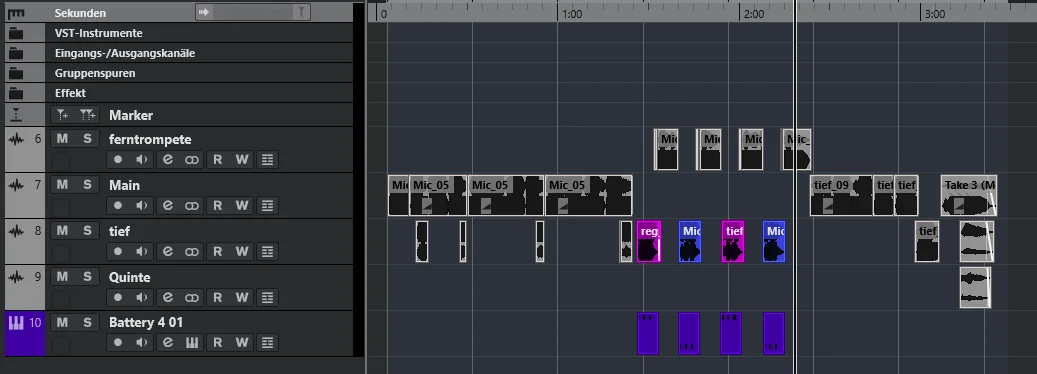1037x374 pixels.
Task: Toggle stereo/mono on Quinte track
Action: 192,297
